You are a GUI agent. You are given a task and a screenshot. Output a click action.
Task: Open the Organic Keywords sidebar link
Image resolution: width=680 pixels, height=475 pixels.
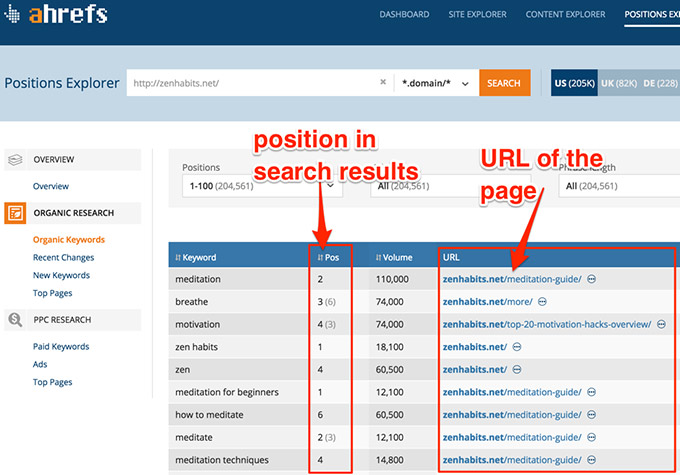tap(69, 239)
